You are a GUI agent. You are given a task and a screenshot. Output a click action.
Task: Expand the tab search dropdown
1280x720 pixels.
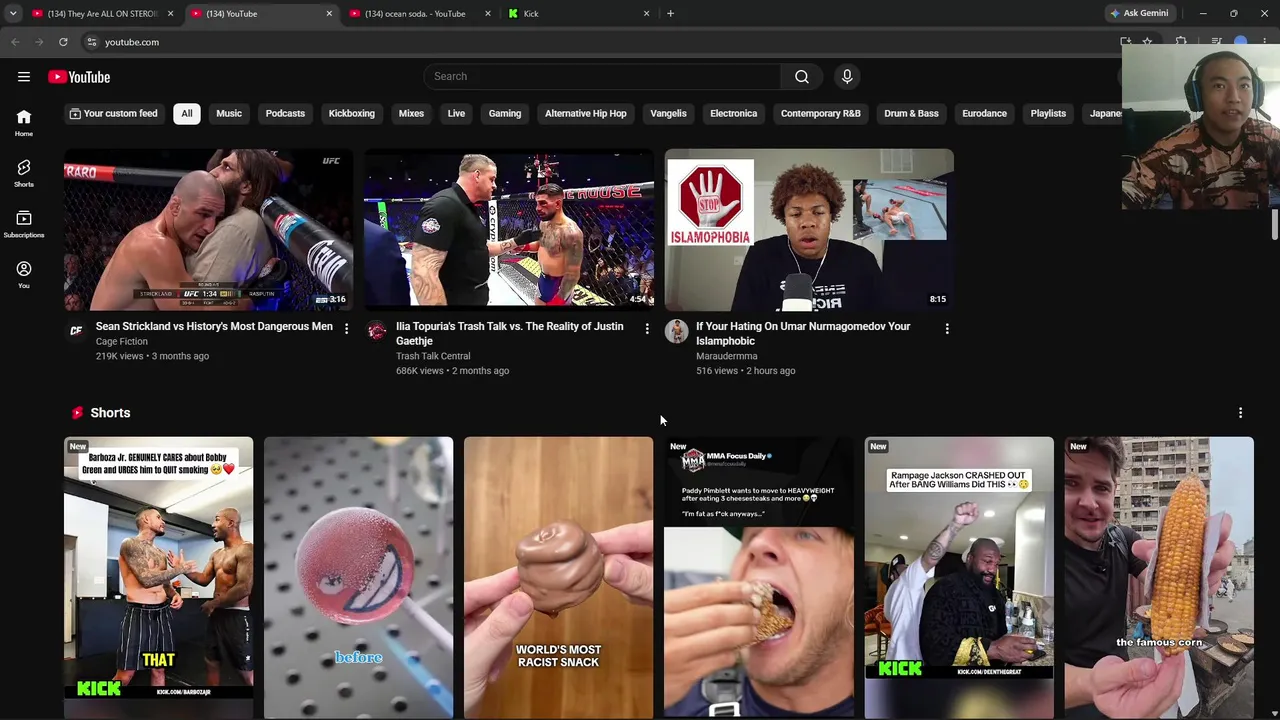pos(13,14)
